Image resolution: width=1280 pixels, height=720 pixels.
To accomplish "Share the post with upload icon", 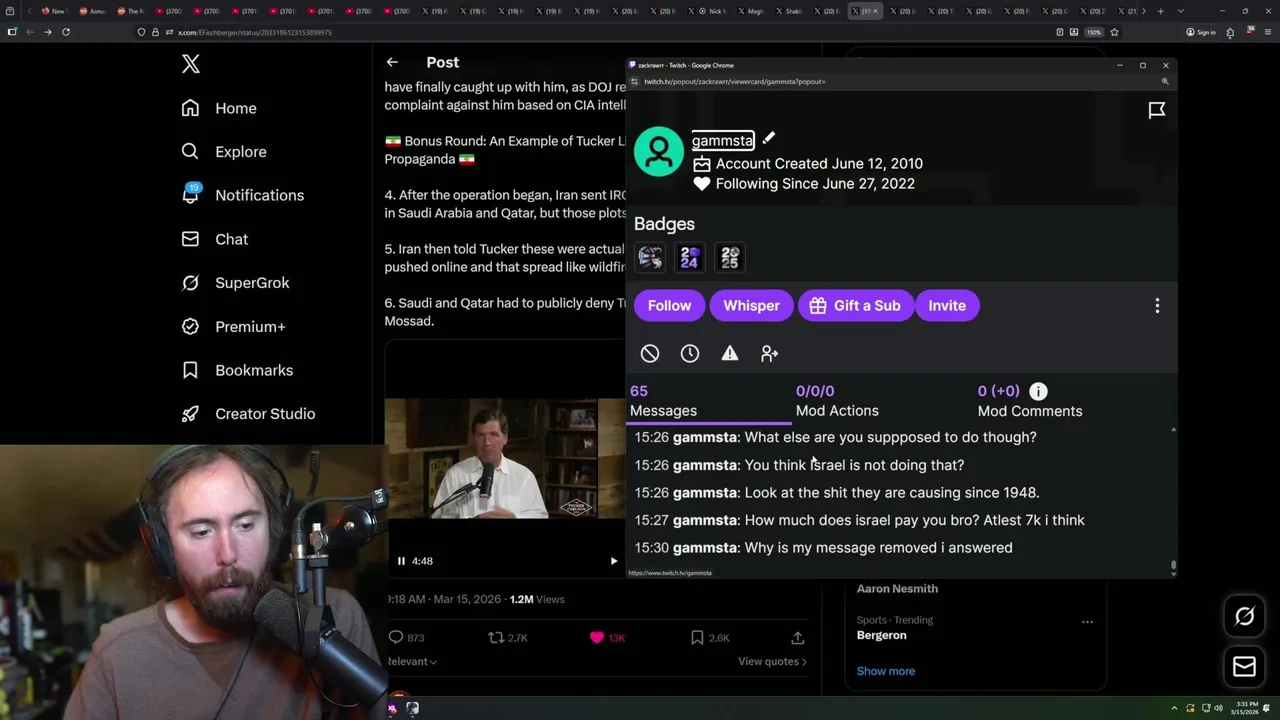I will [797, 637].
